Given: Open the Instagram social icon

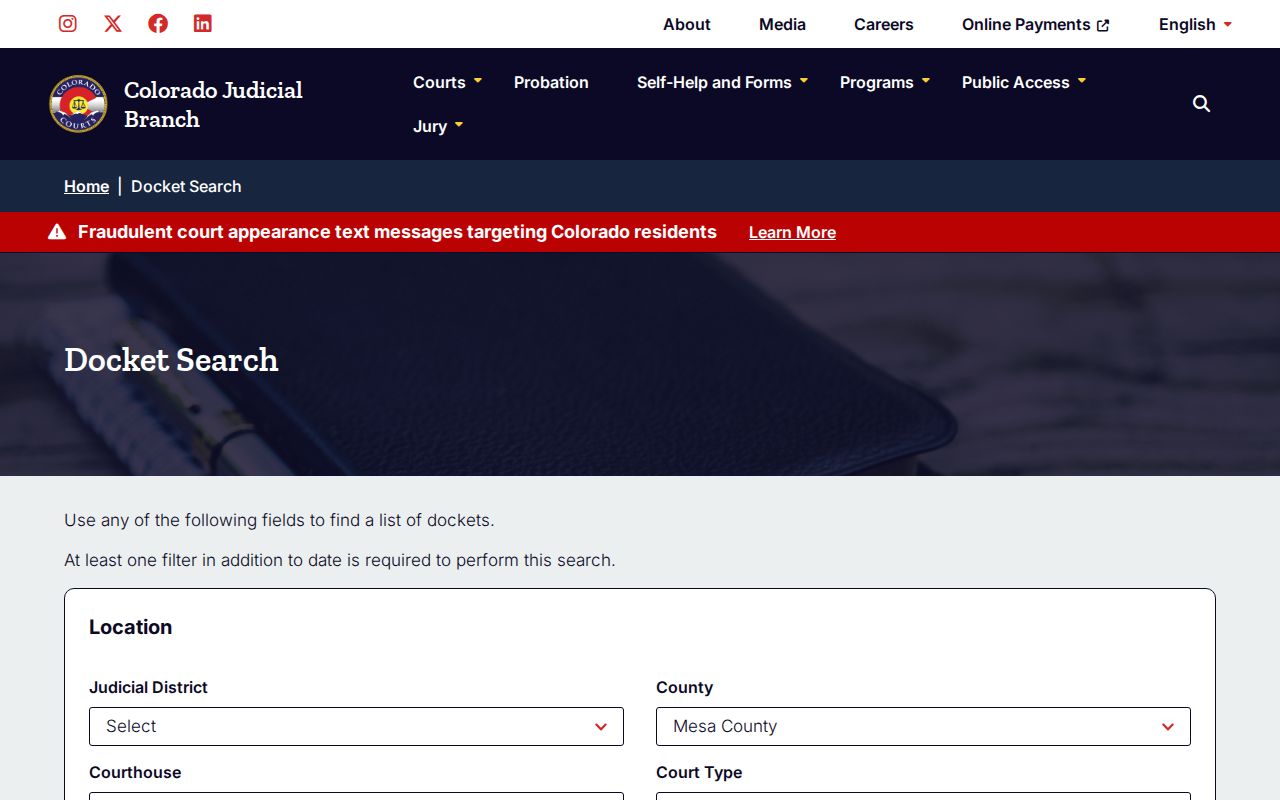Looking at the screenshot, I should (68, 23).
